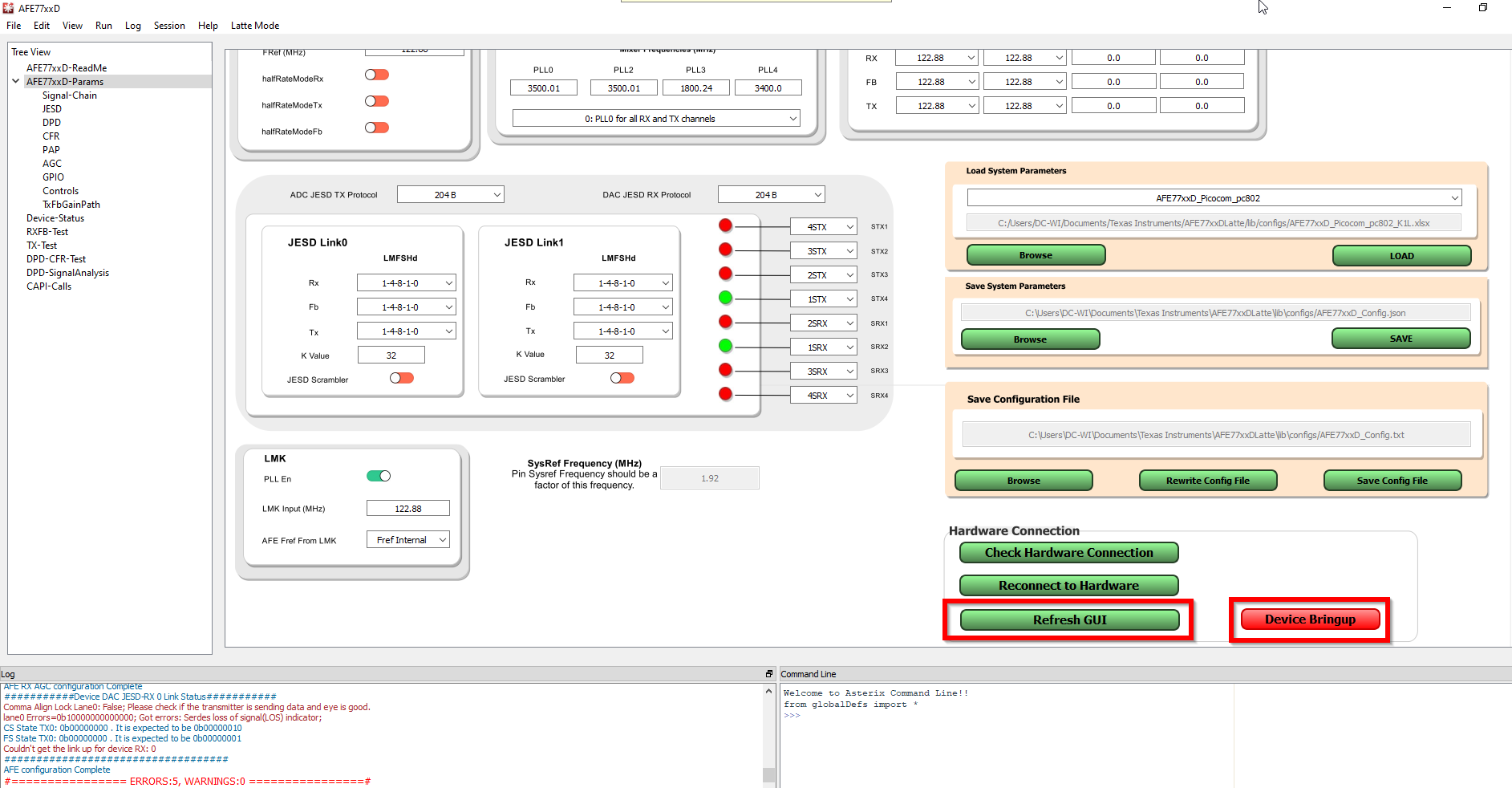Click the LOAD system parameters button

(x=1401, y=256)
